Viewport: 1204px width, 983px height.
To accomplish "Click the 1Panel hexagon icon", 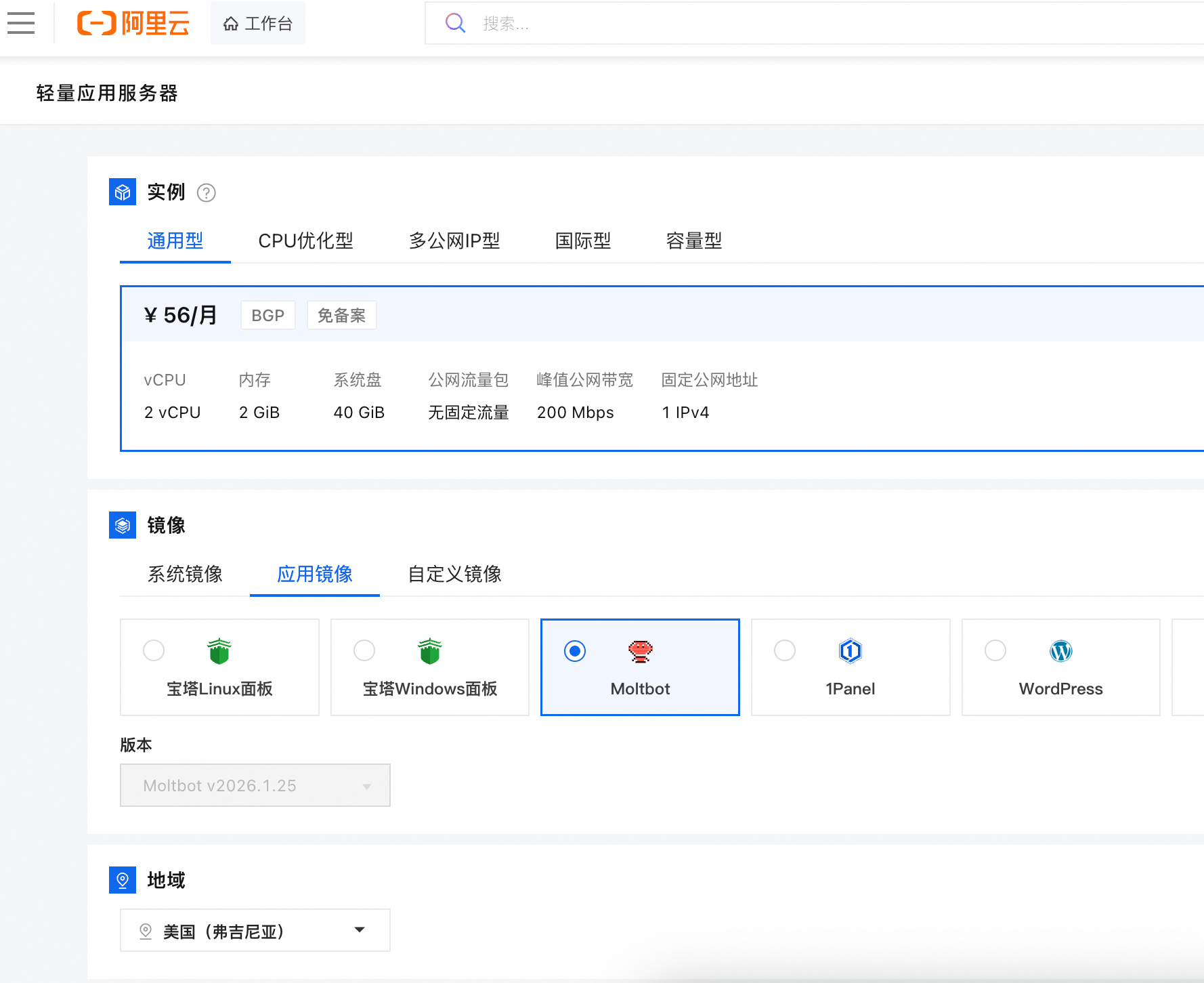I will 850,651.
